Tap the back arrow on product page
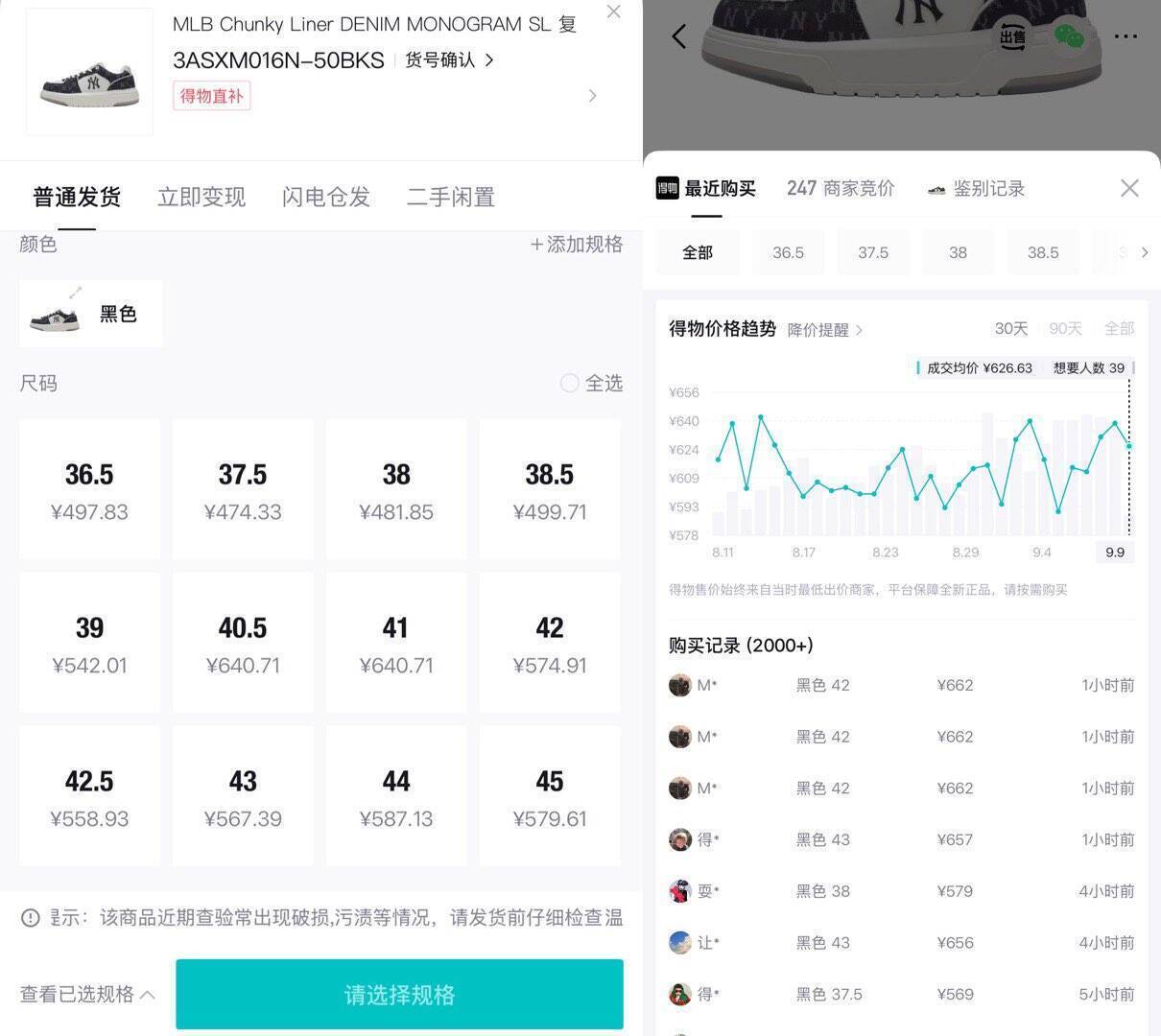 click(x=679, y=36)
